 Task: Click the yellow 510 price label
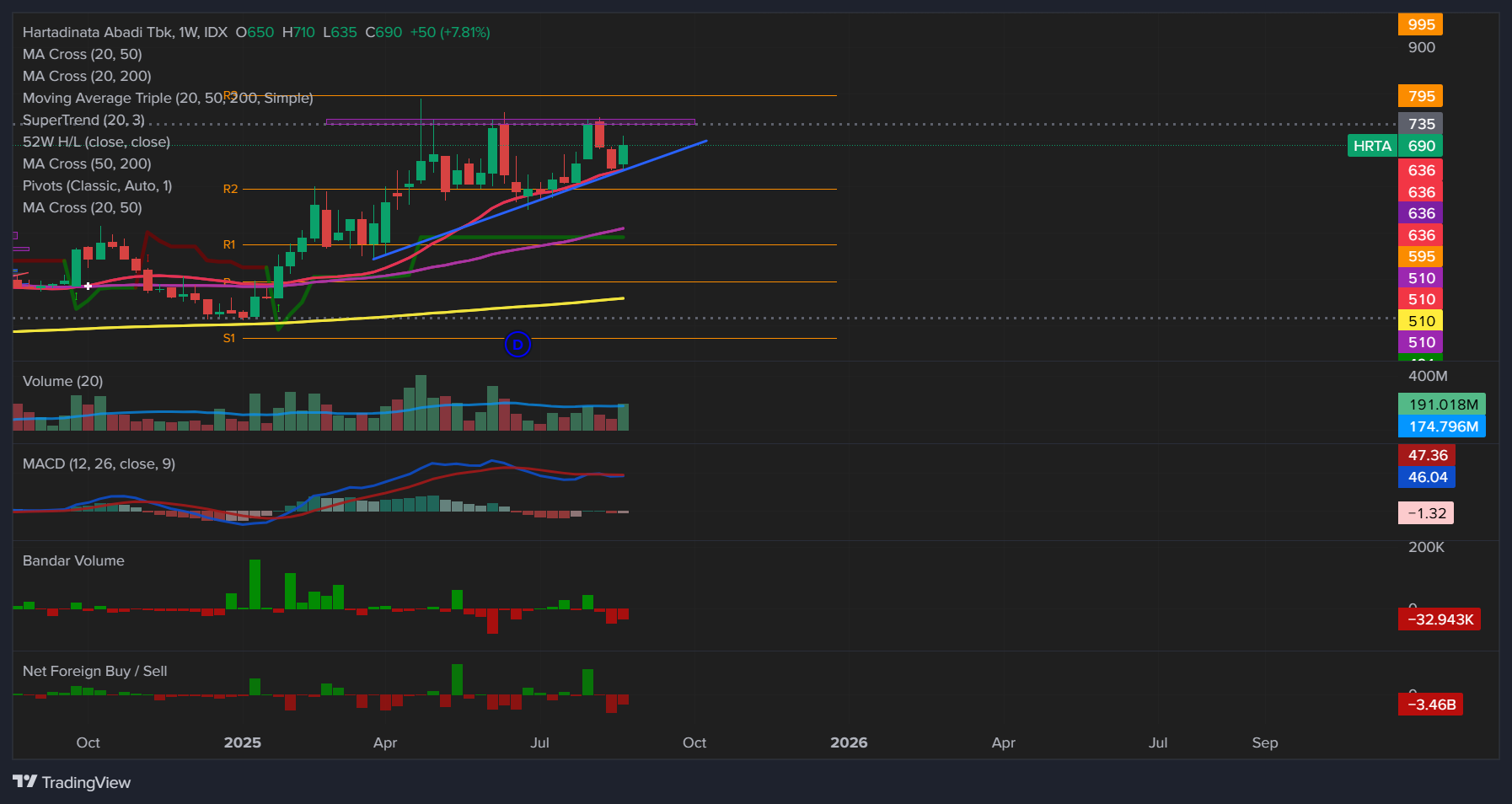coord(1421,320)
